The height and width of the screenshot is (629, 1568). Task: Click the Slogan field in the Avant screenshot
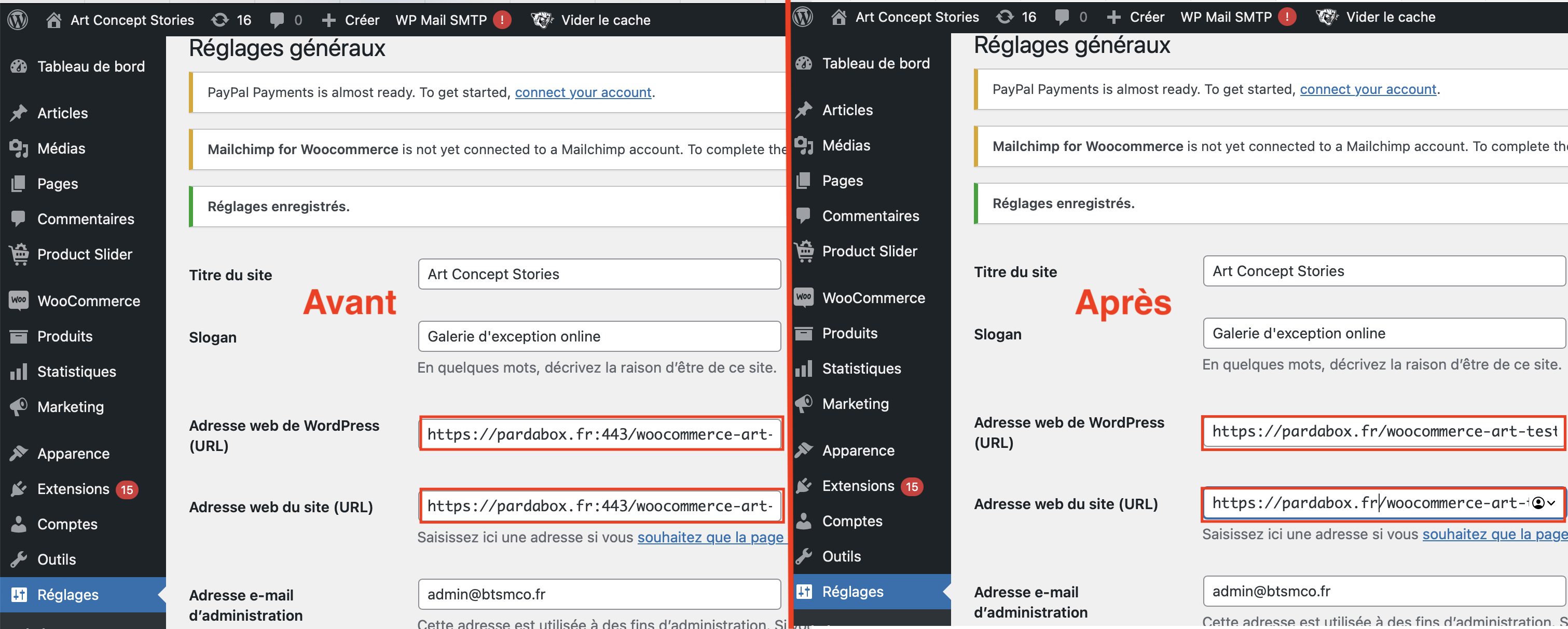point(600,336)
